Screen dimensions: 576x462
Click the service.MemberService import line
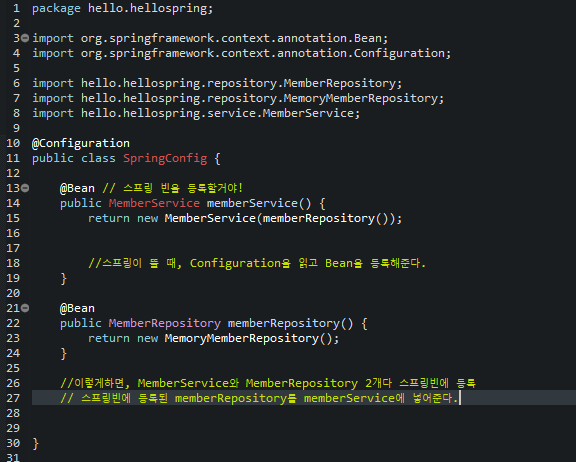coord(196,113)
